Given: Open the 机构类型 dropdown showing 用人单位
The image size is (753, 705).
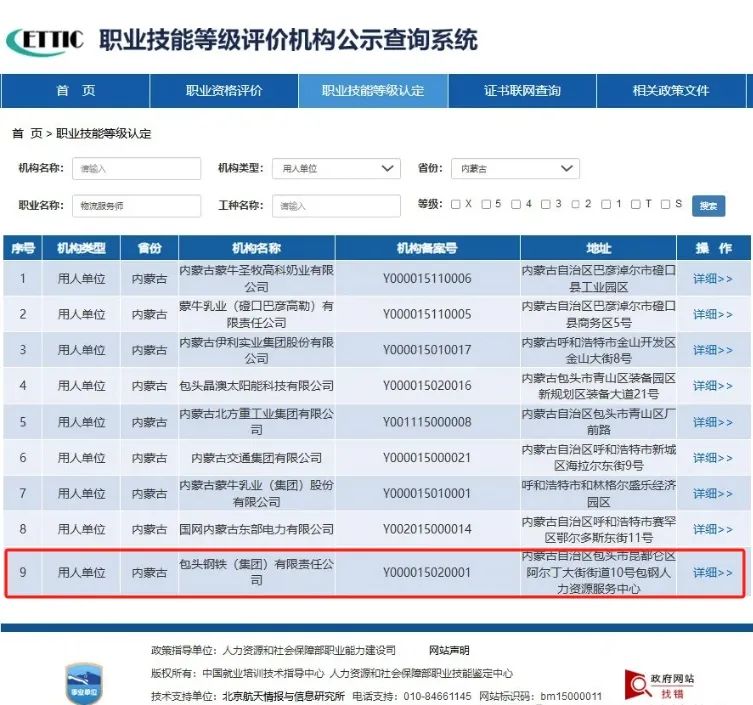Looking at the screenshot, I should coord(336,169).
